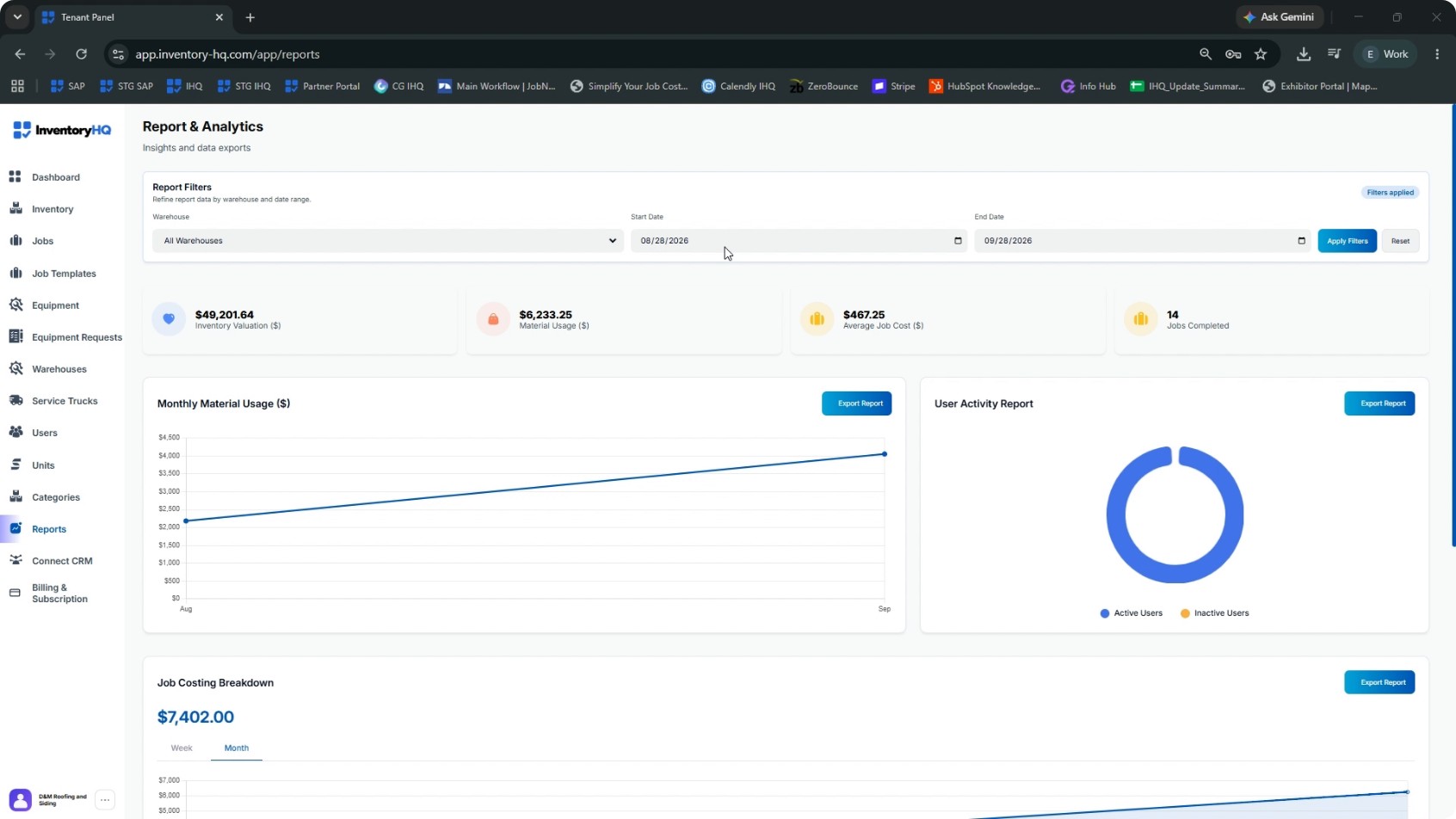Expand the All Warehouses dropdown
Viewport: 1456px width, 819px height.
click(x=387, y=241)
